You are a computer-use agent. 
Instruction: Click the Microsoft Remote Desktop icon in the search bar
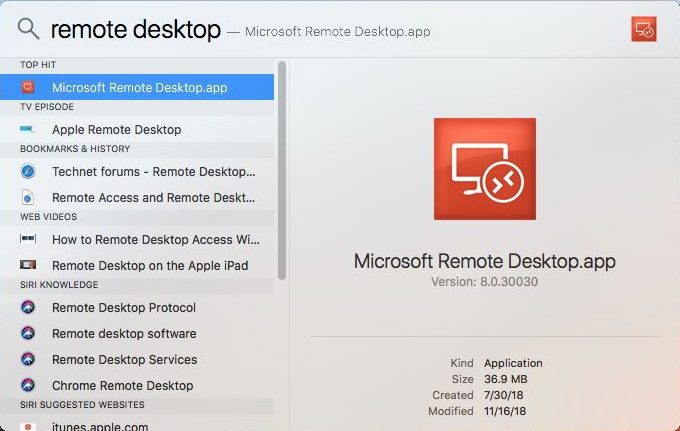coord(644,29)
